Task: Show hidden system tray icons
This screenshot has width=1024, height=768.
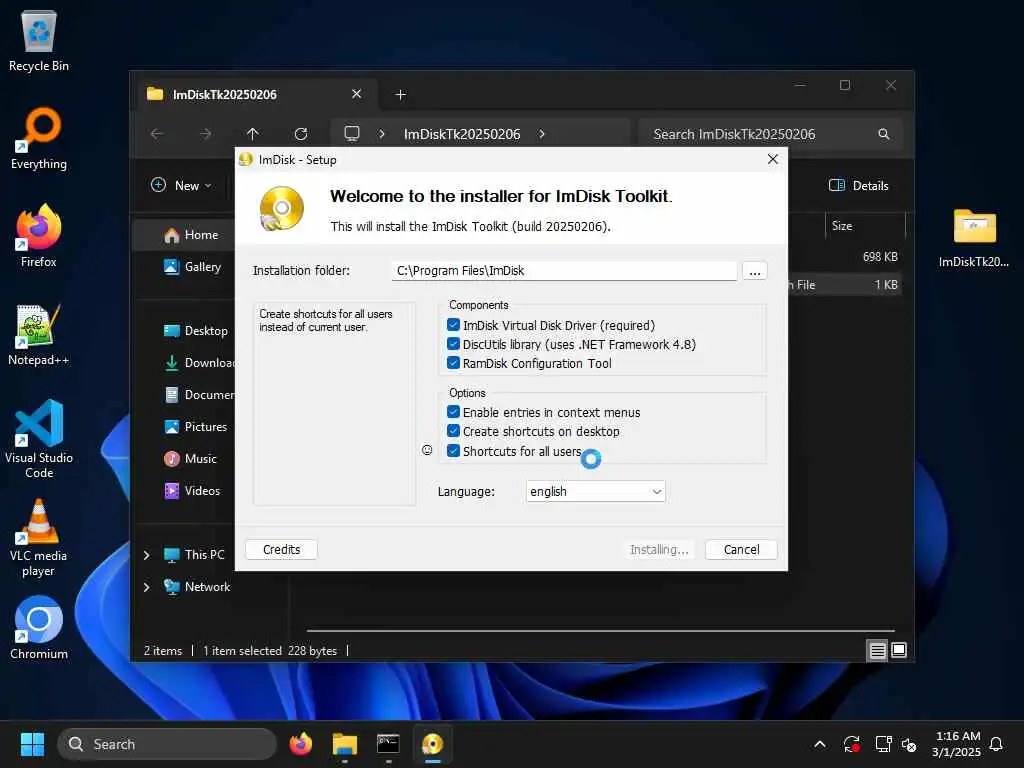Action: tap(820, 744)
